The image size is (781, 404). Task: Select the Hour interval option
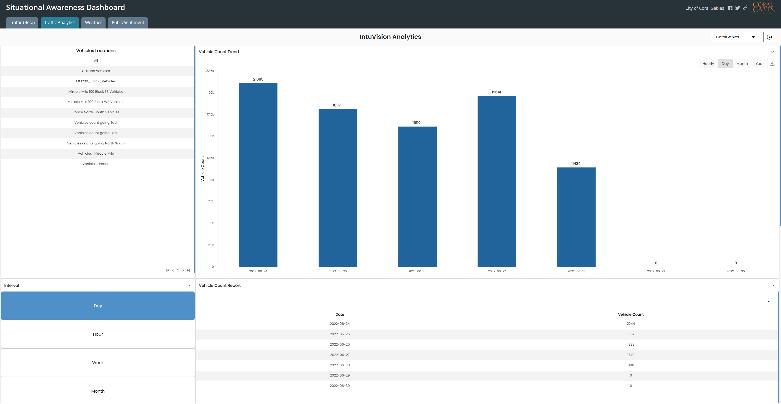(x=98, y=334)
